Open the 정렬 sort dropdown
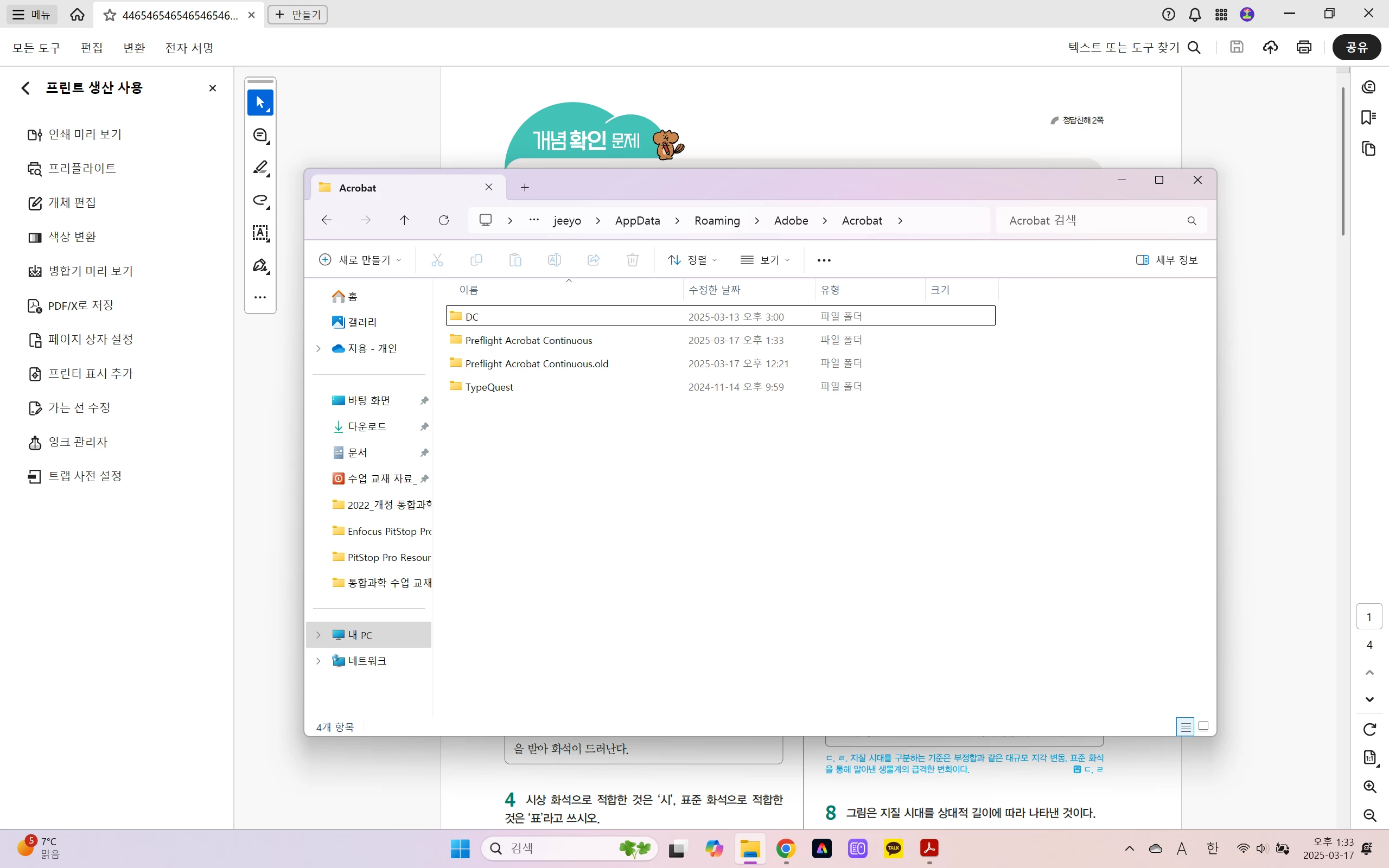Image resolution: width=1389 pixels, height=868 pixels. coord(692,260)
